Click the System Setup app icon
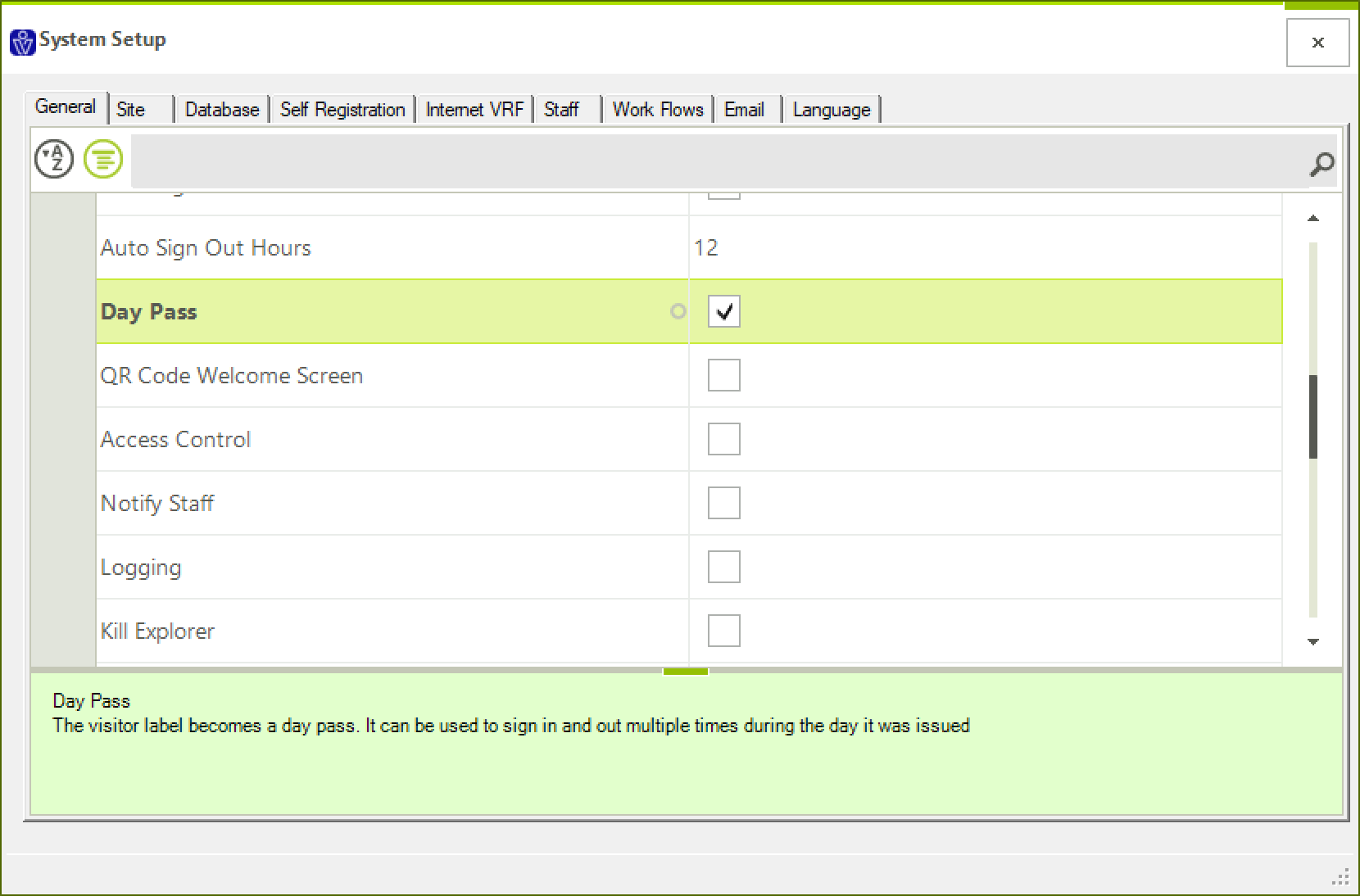The height and width of the screenshot is (896, 1360). pyautogui.click(x=22, y=41)
